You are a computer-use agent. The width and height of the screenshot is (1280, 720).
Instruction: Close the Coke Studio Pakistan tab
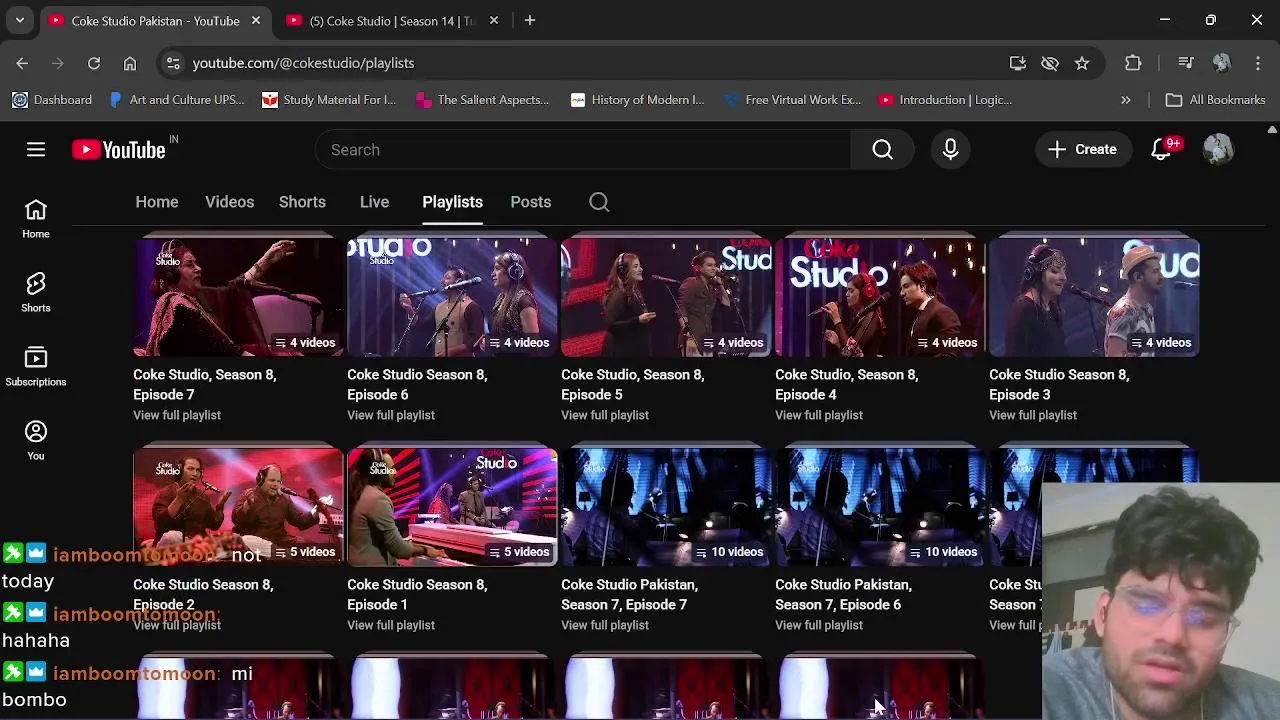tap(256, 20)
